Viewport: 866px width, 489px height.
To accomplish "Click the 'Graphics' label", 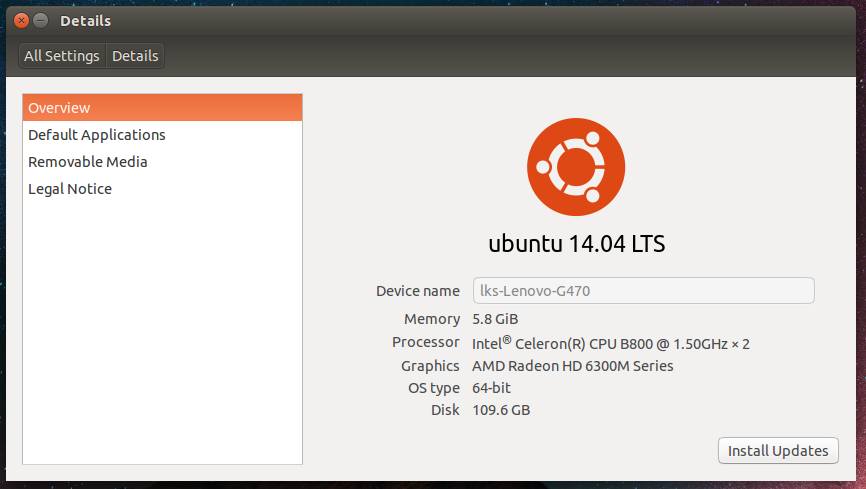I will click(430, 366).
